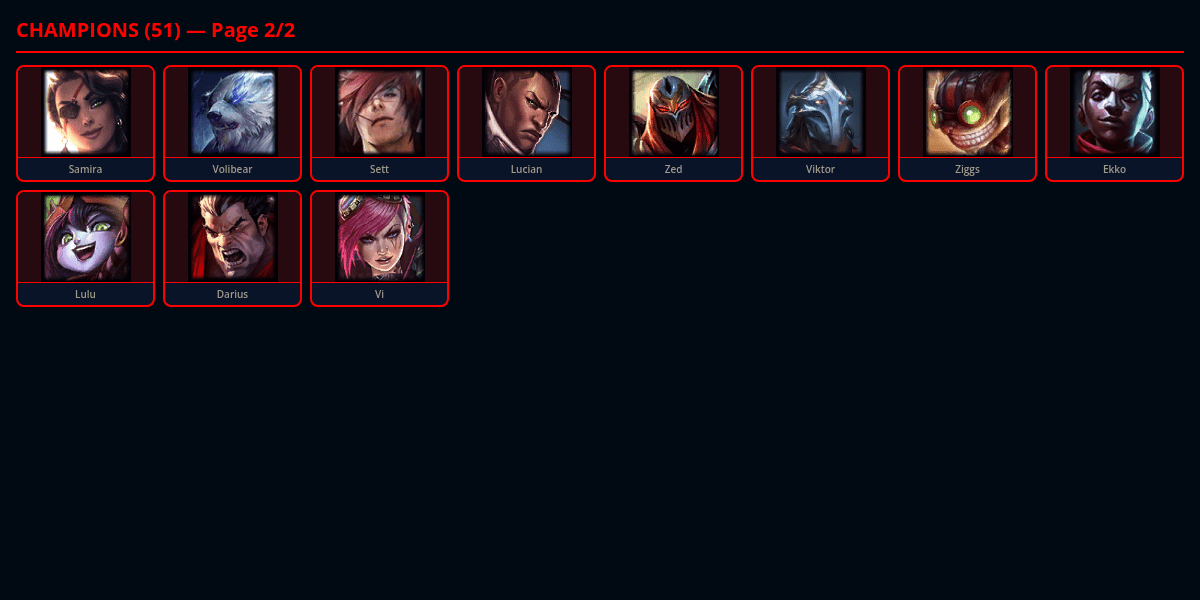Select the Samira champion portrait

coord(85,112)
